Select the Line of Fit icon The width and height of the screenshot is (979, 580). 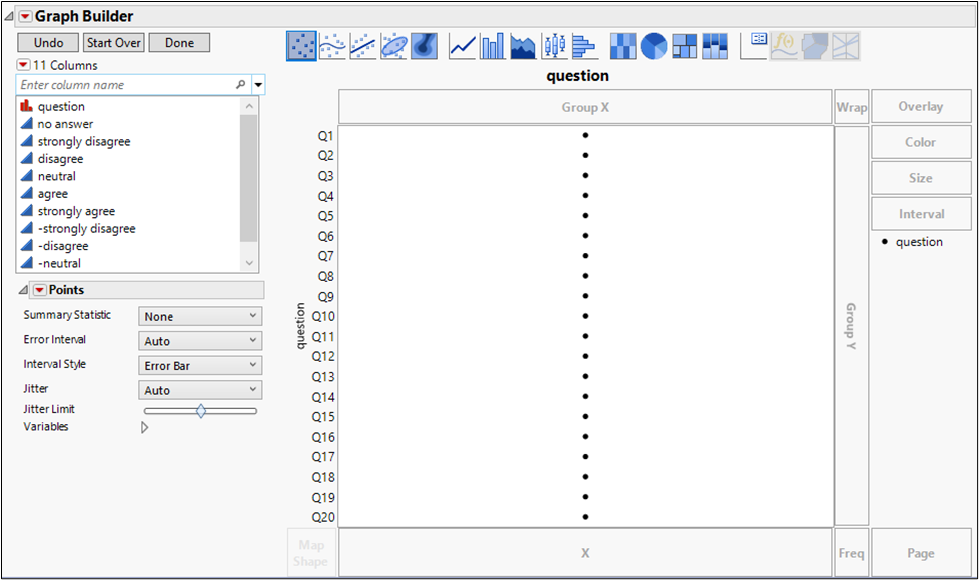(x=363, y=46)
